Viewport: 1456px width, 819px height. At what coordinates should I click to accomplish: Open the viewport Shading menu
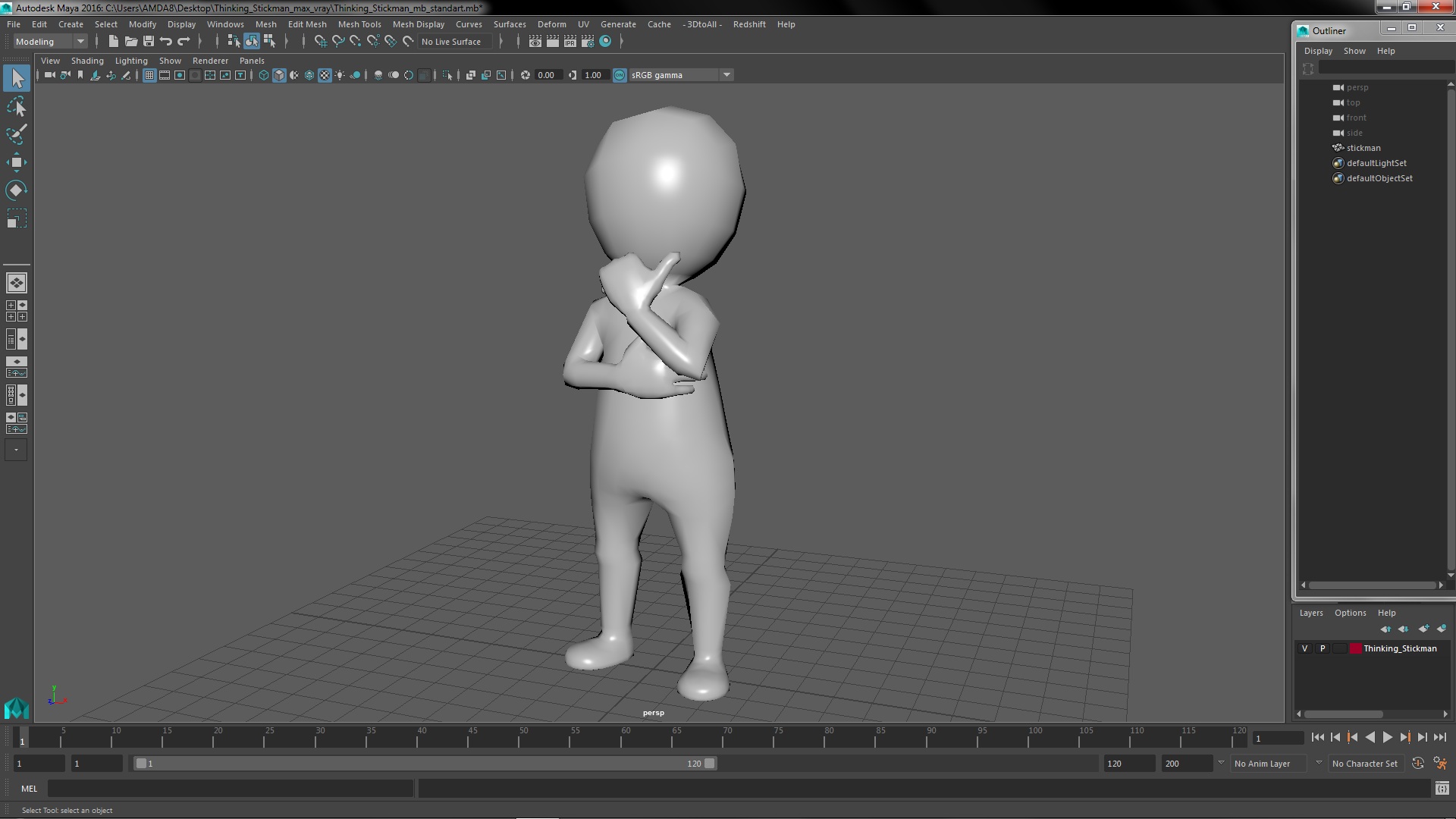click(x=87, y=61)
